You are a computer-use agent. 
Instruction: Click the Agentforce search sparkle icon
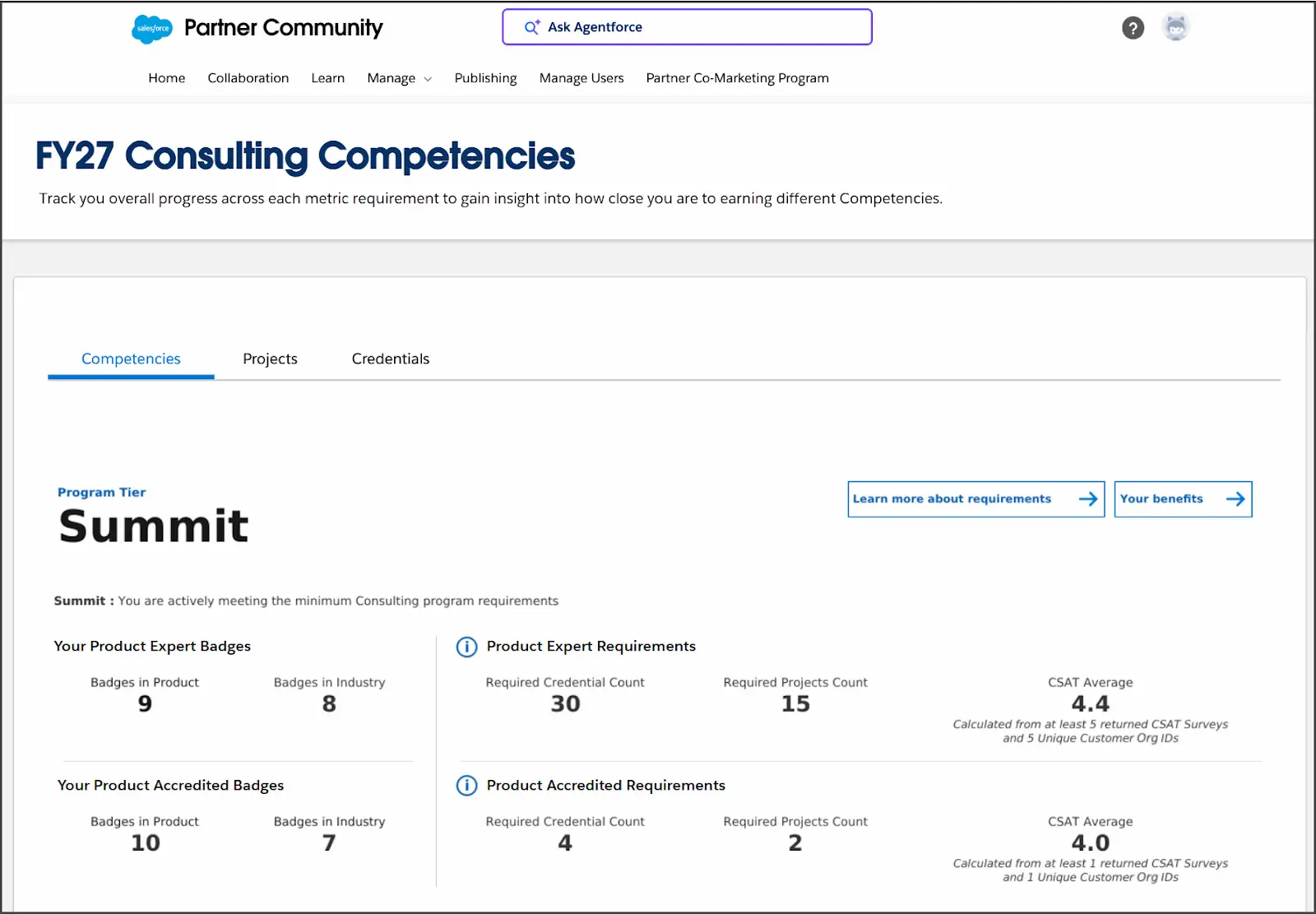(x=532, y=27)
